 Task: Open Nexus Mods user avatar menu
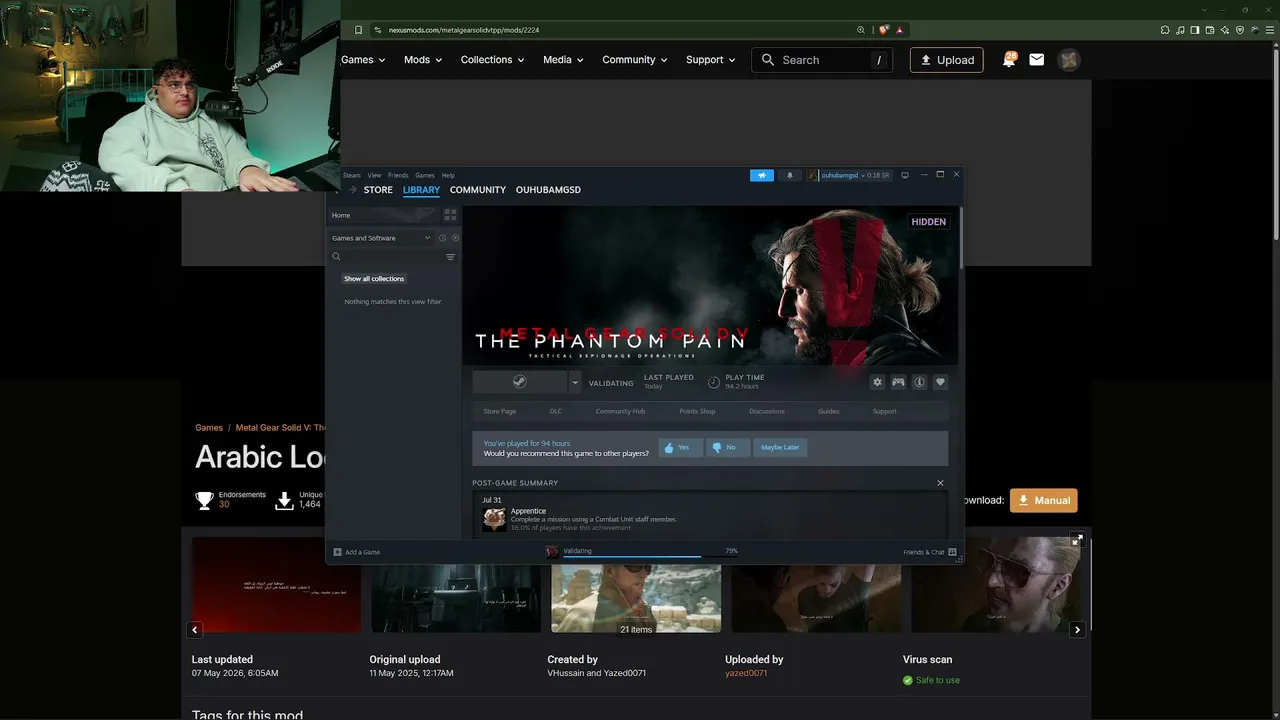pos(1069,60)
